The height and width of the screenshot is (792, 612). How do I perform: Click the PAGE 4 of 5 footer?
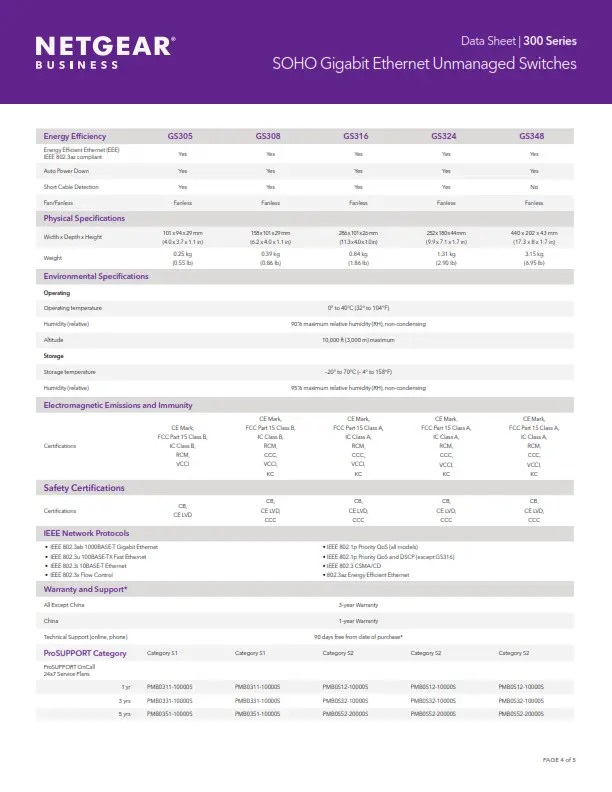point(559,761)
